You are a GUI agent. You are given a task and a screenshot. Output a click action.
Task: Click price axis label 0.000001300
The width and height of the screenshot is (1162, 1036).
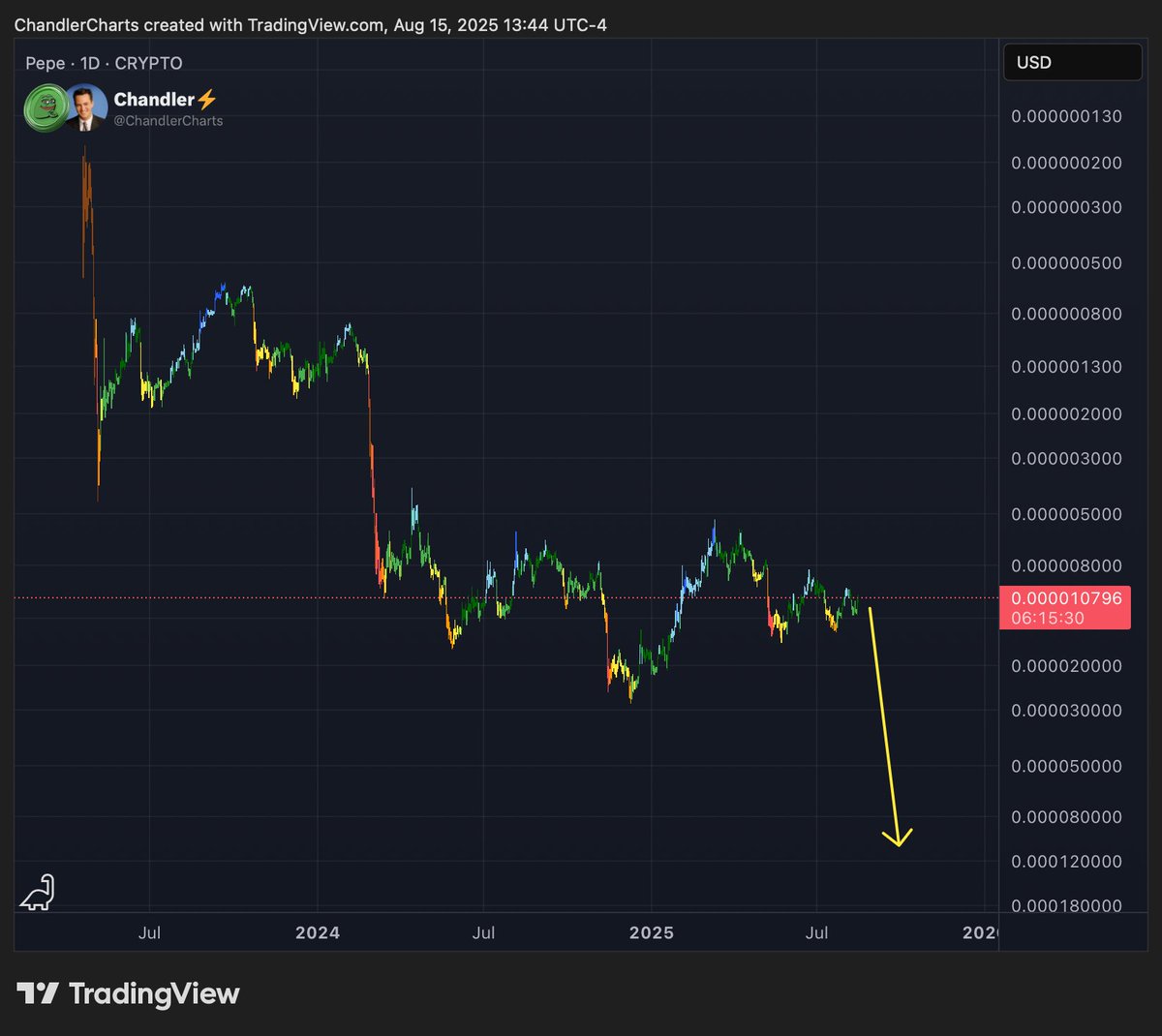(1066, 367)
